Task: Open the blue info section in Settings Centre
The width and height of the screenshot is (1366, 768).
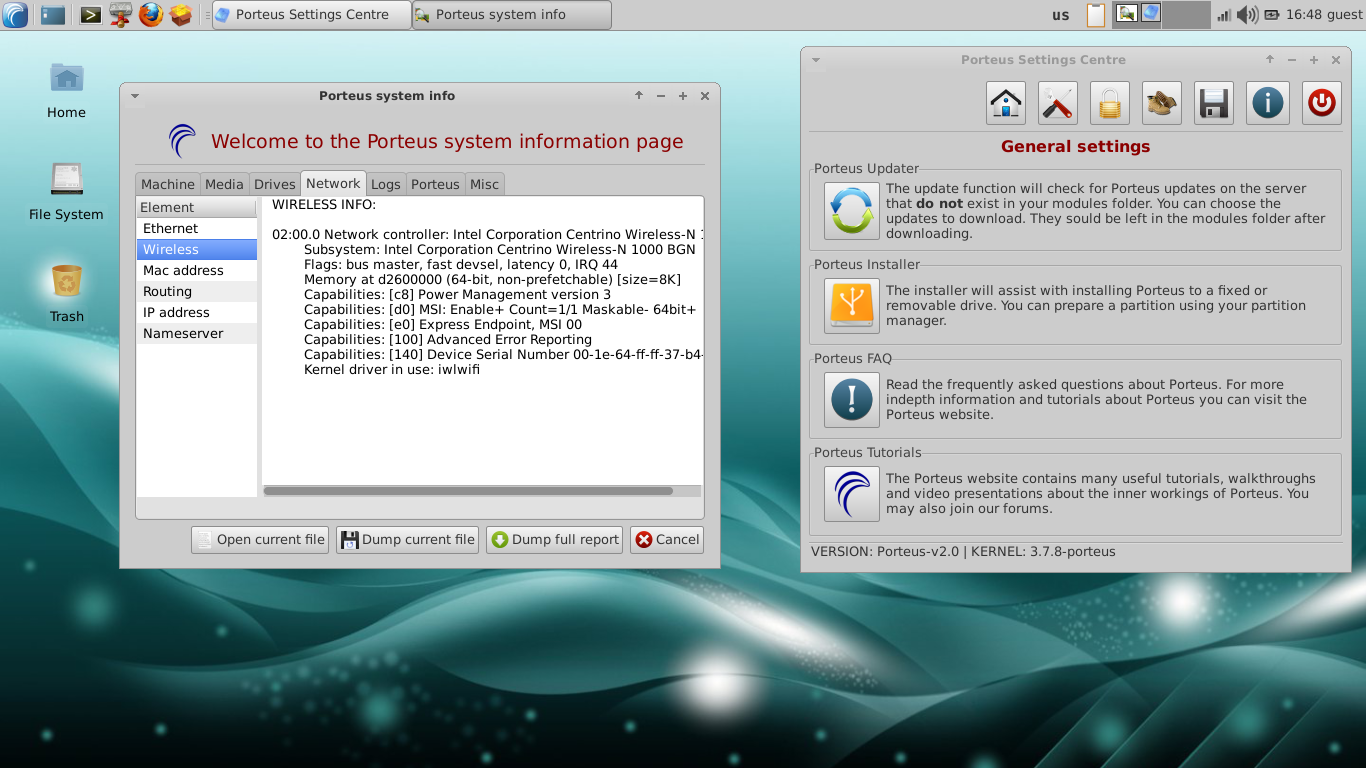Action: coord(1268,103)
